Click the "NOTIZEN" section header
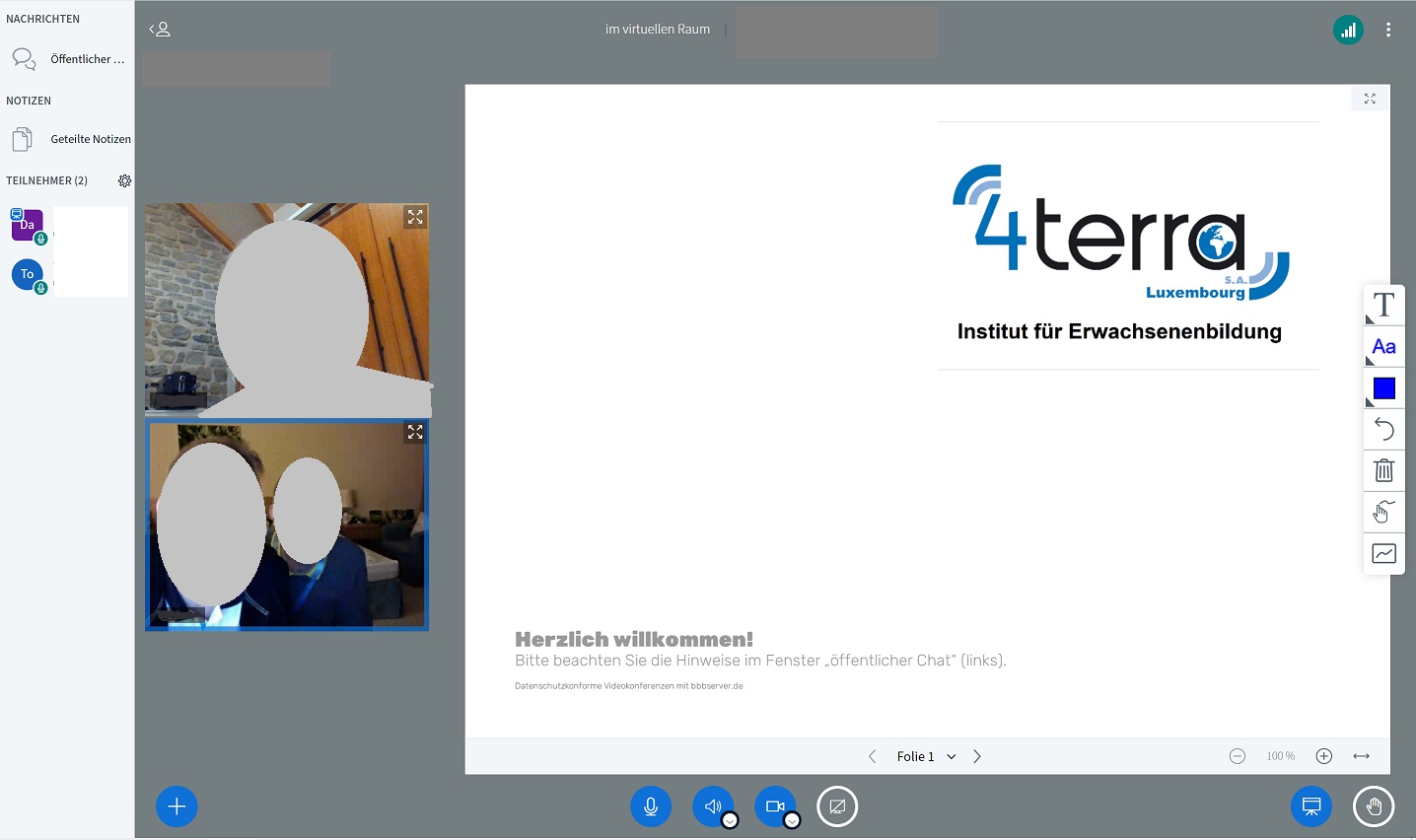The height and width of the screenshot is (840, 1416). coord(29,101)
